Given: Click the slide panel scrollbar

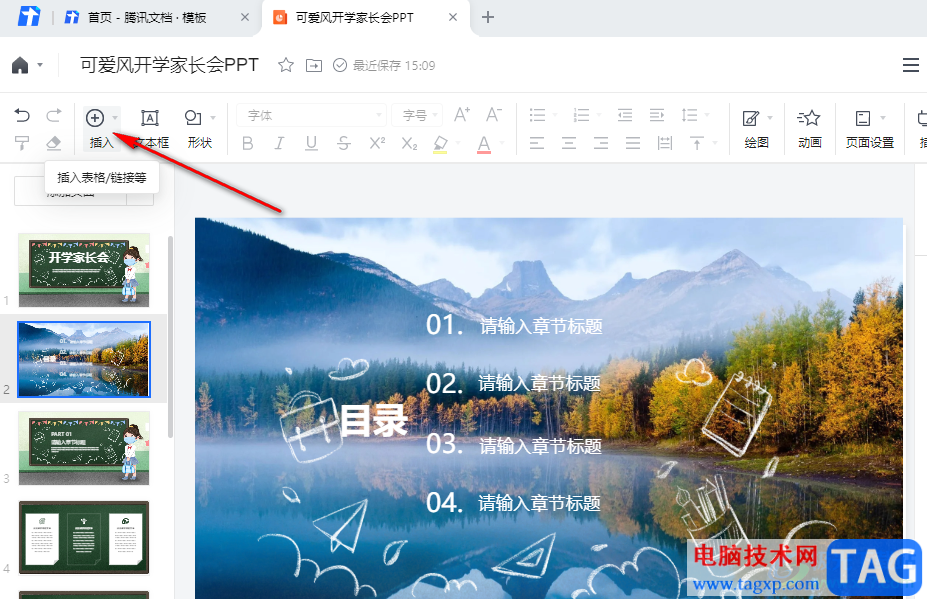Looking at the screenshot, I should tap(170, 337).
